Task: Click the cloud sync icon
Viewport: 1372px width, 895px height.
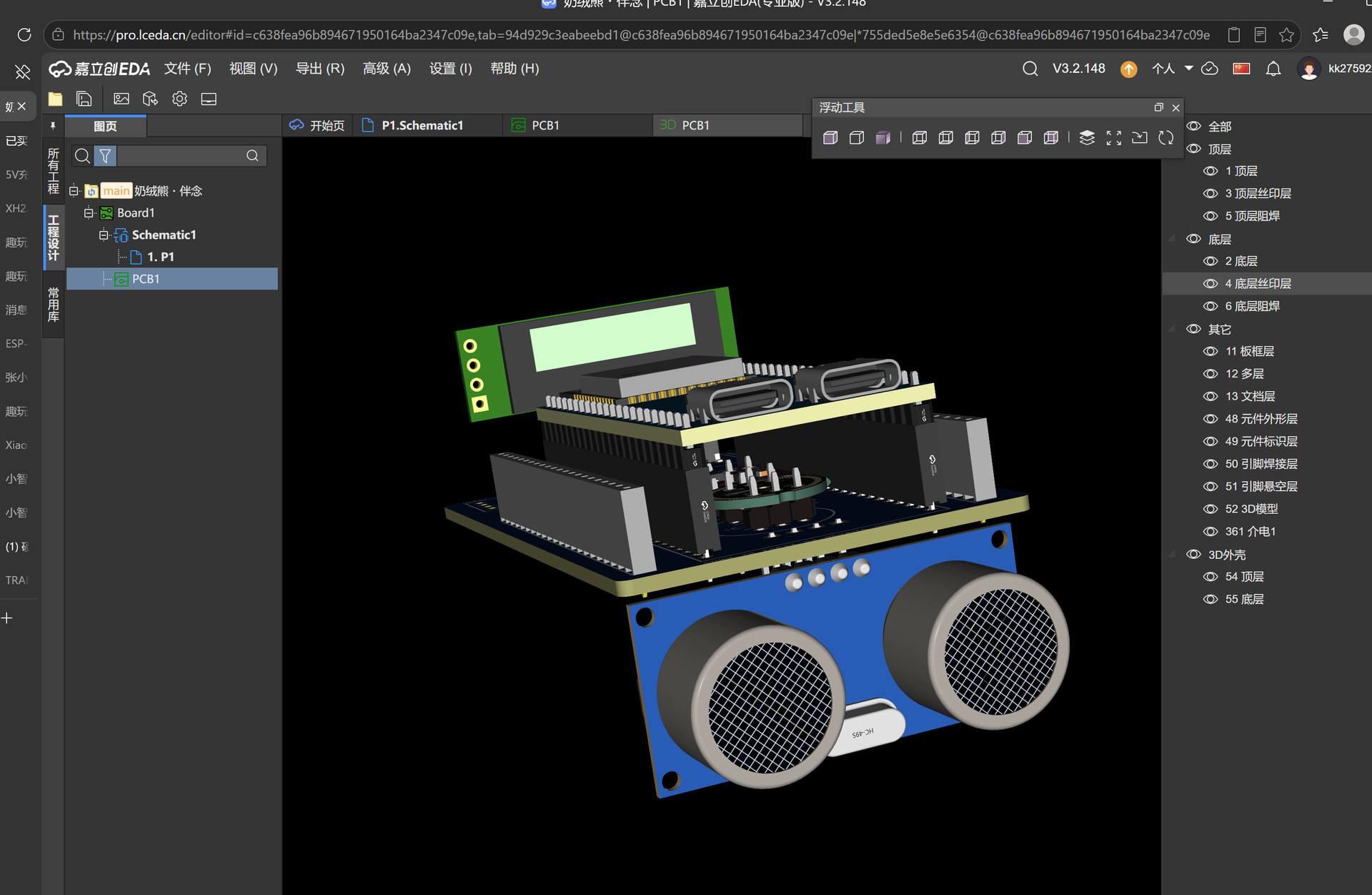Action: (x=1210, y=69)
